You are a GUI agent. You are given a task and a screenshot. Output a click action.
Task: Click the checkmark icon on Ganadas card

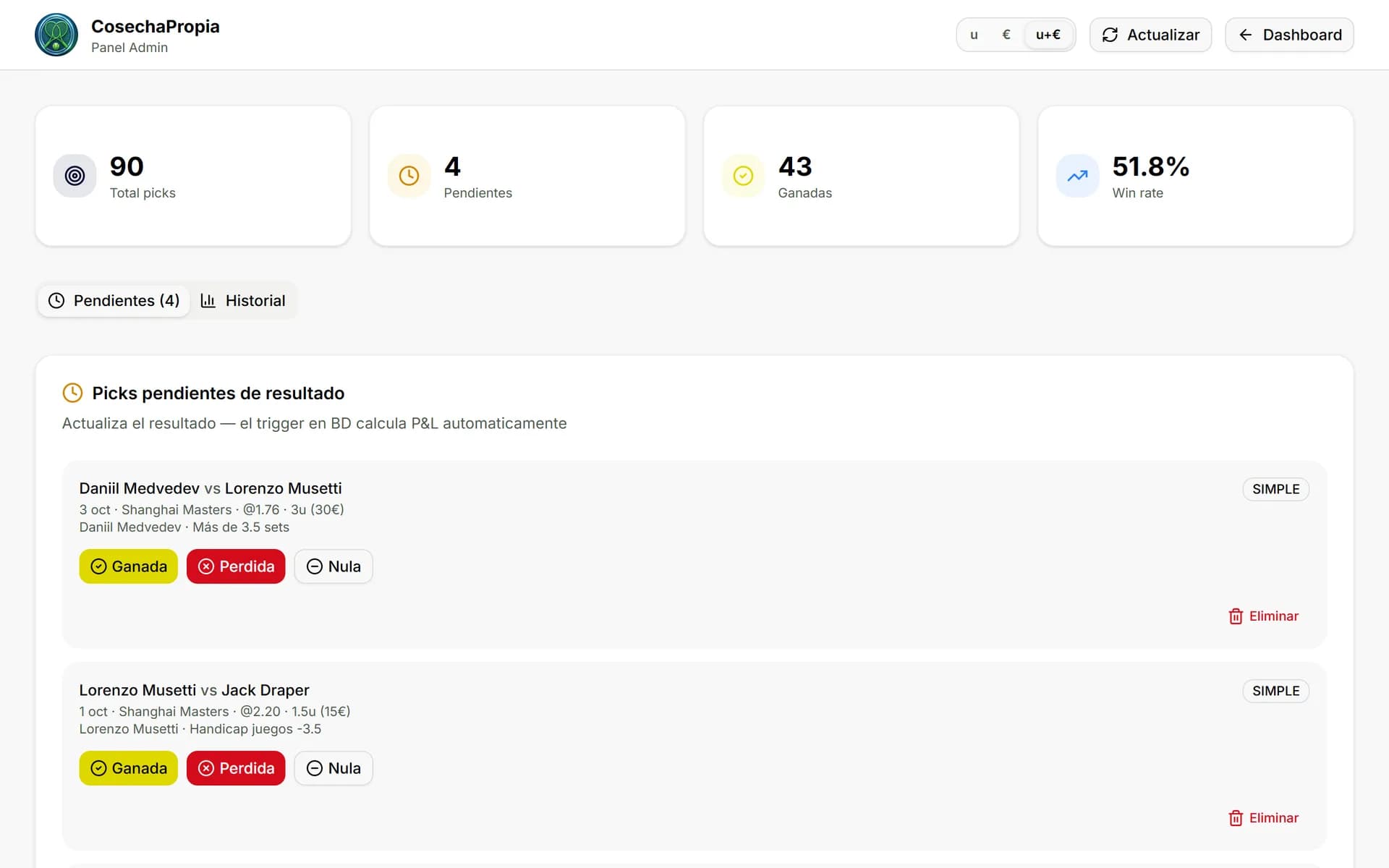[x=743, y=176]
